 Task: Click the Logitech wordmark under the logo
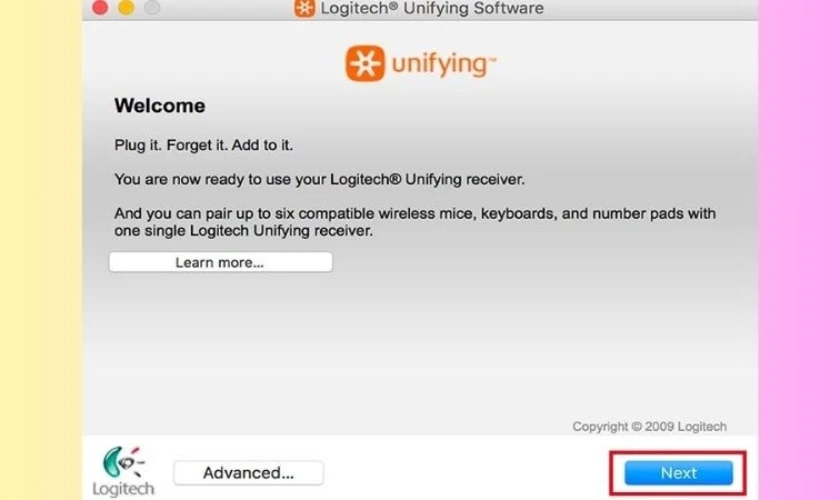click(x=123, y=489)
